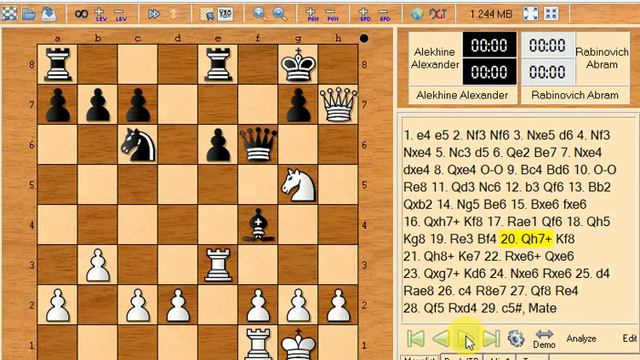Select the highlighted move 20. Qh7+
This screenshot has width=640, height=360.
point(526,239)
